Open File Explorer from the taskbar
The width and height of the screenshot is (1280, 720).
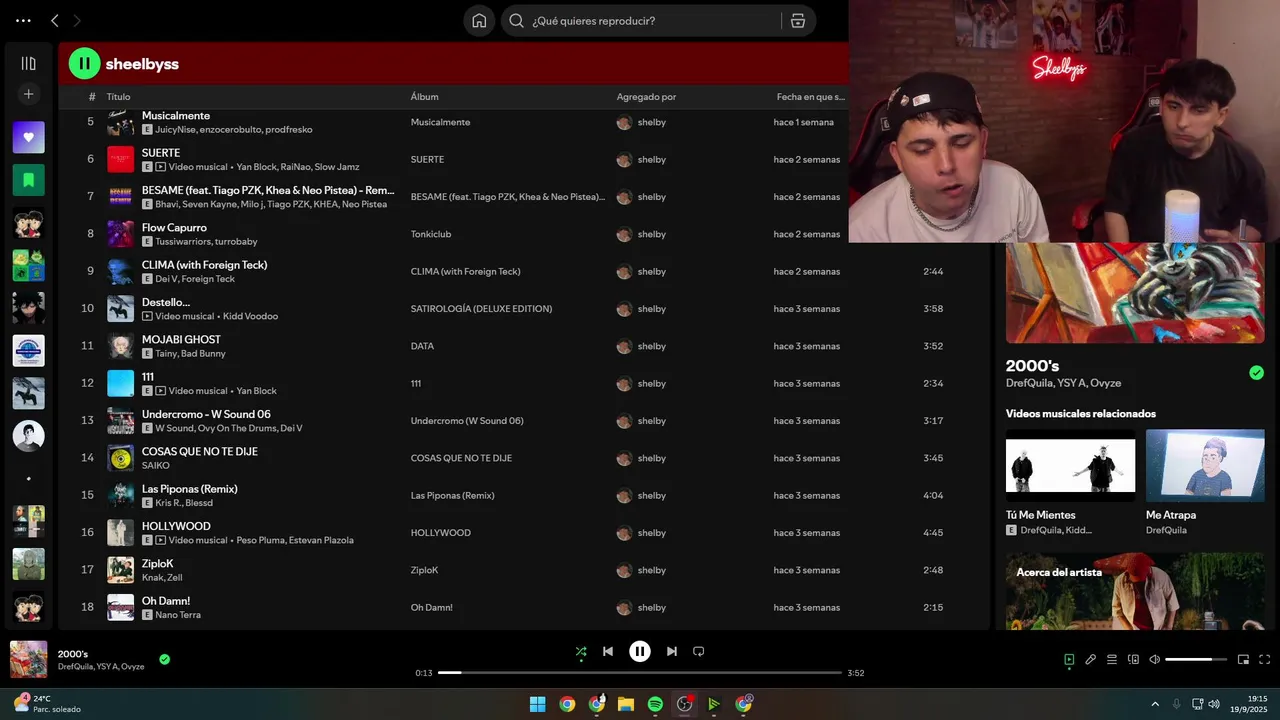(626, 704)
